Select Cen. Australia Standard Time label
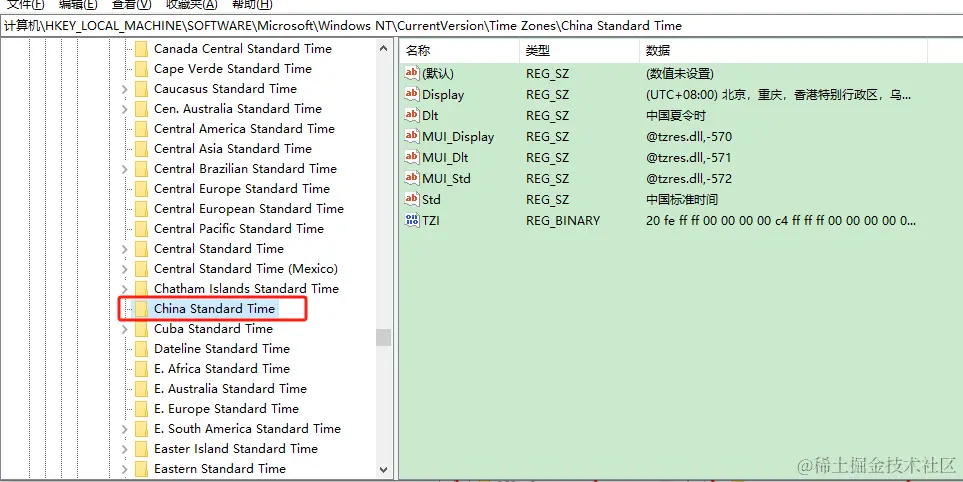 238,109
